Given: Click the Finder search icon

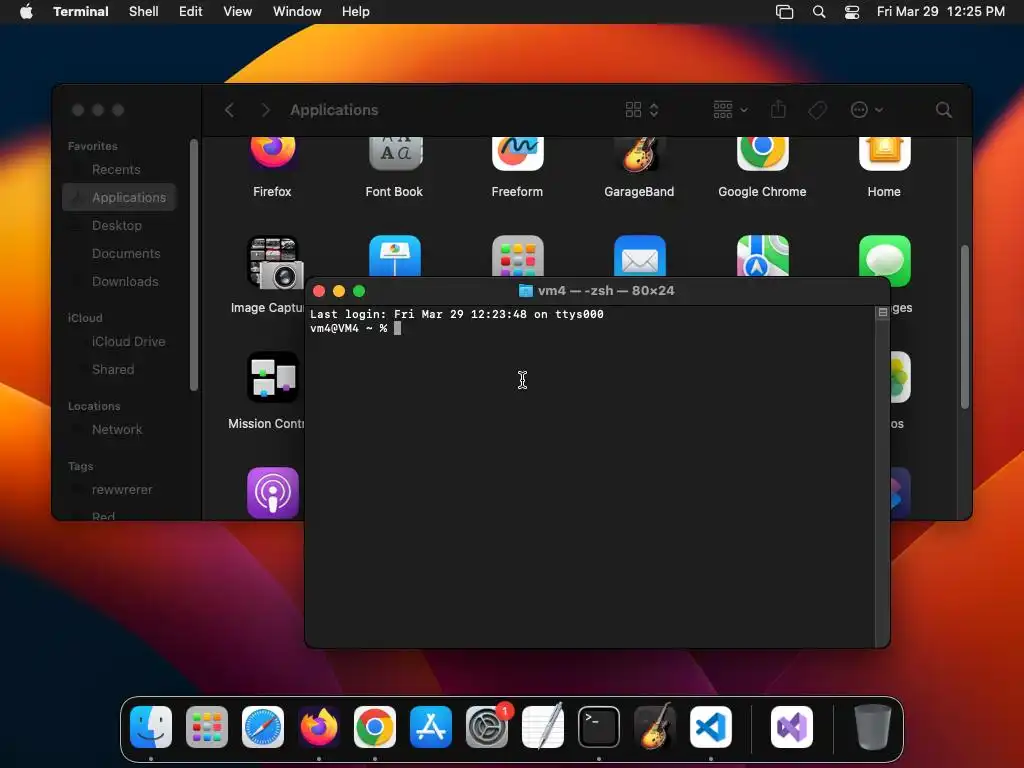Looking at the screenshot, I should [x=943, y=110].
